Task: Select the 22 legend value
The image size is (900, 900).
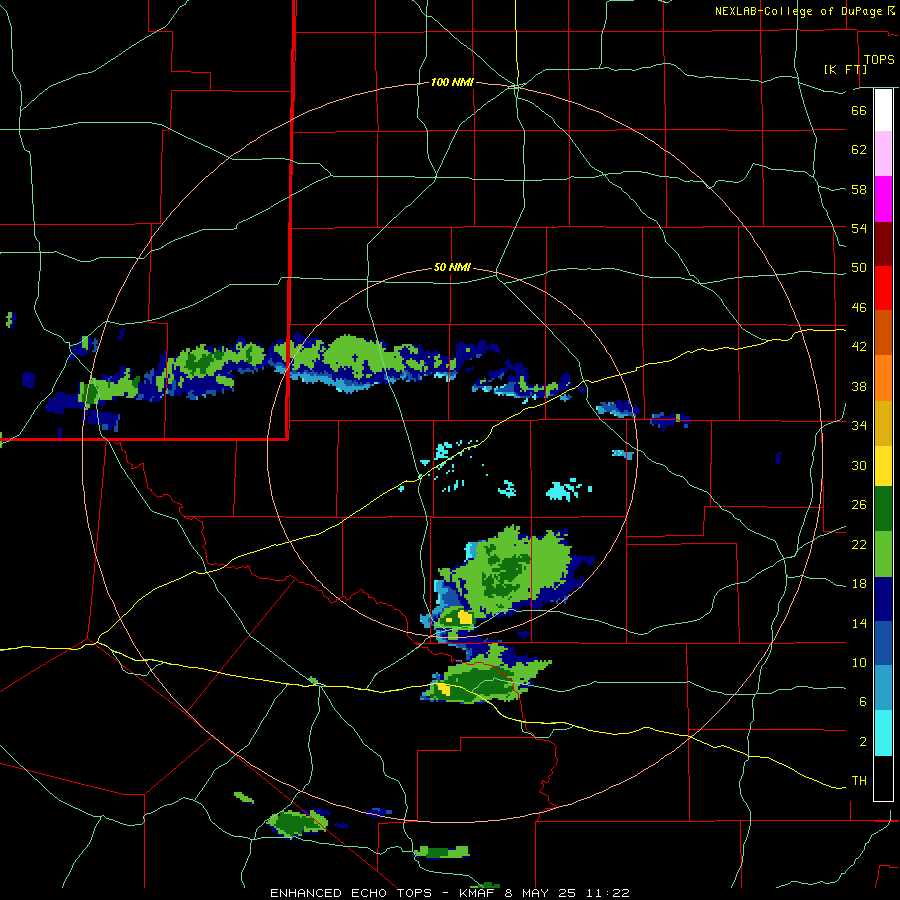Action: coord(859,544)
